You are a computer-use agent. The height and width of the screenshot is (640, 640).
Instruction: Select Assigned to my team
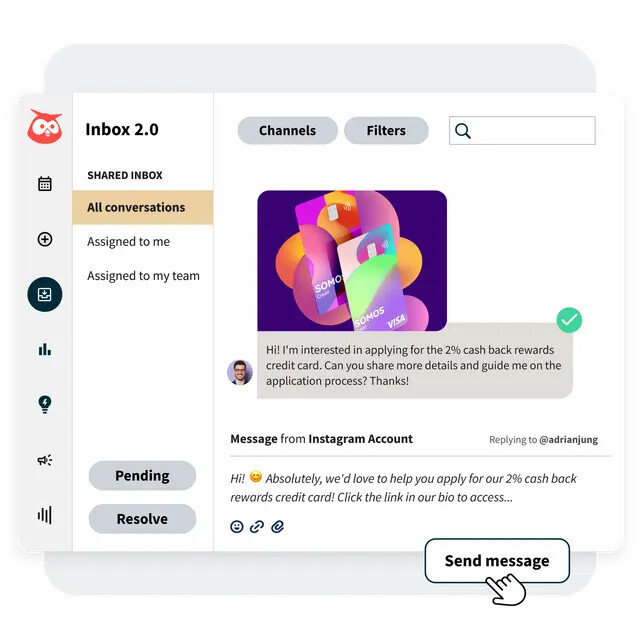(x=143, y=276)
